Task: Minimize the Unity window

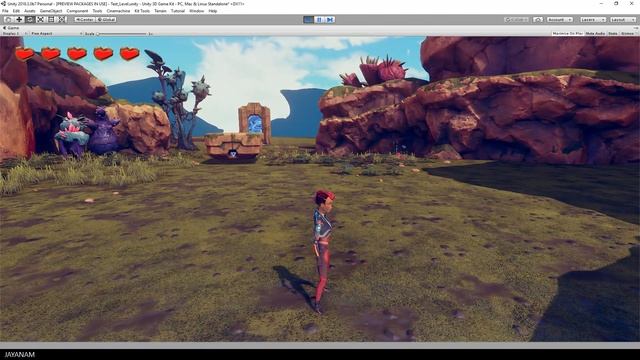Action: (601, 4)
